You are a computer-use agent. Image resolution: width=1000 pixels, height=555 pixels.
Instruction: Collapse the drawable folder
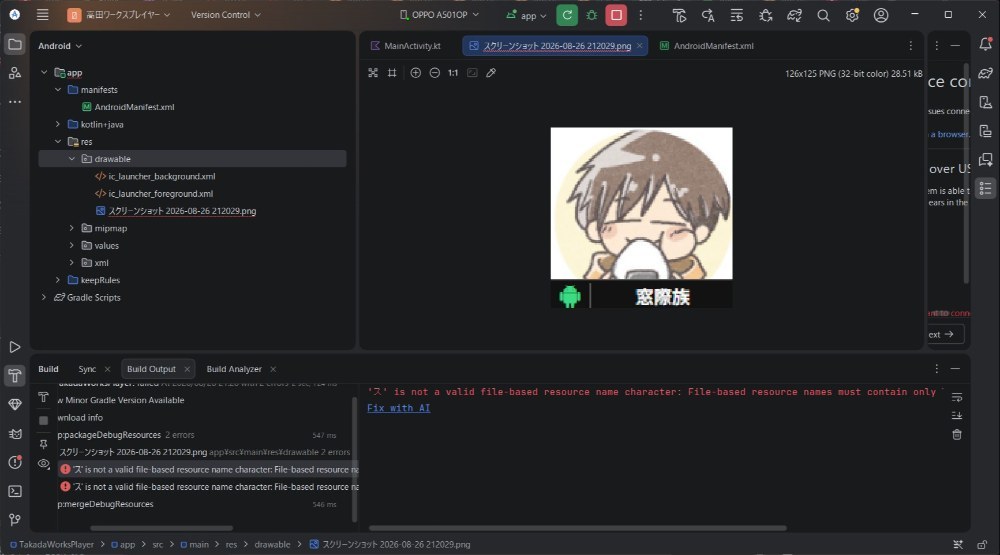[71, 159]
